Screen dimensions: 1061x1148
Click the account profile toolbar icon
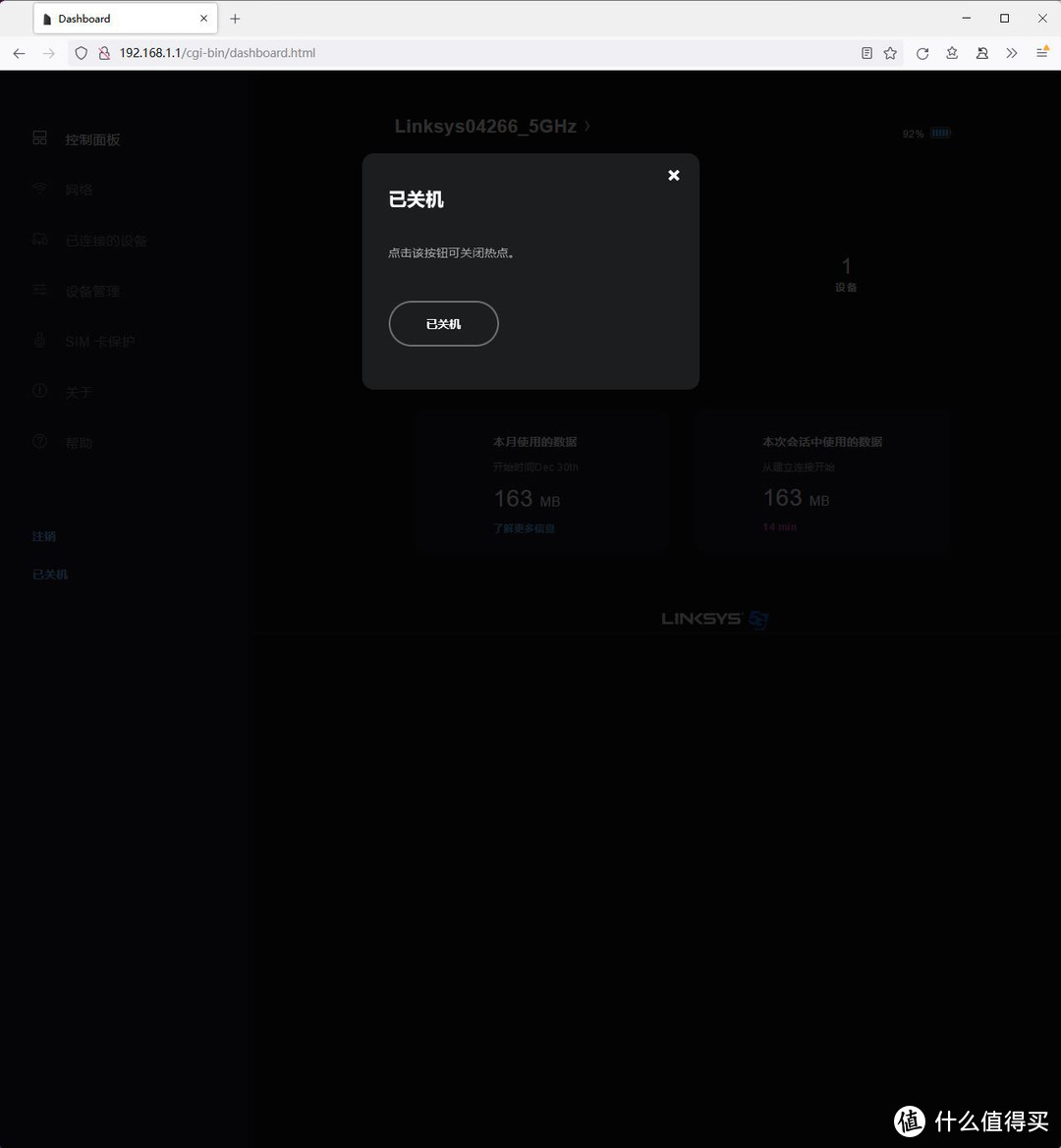(982, 53)
